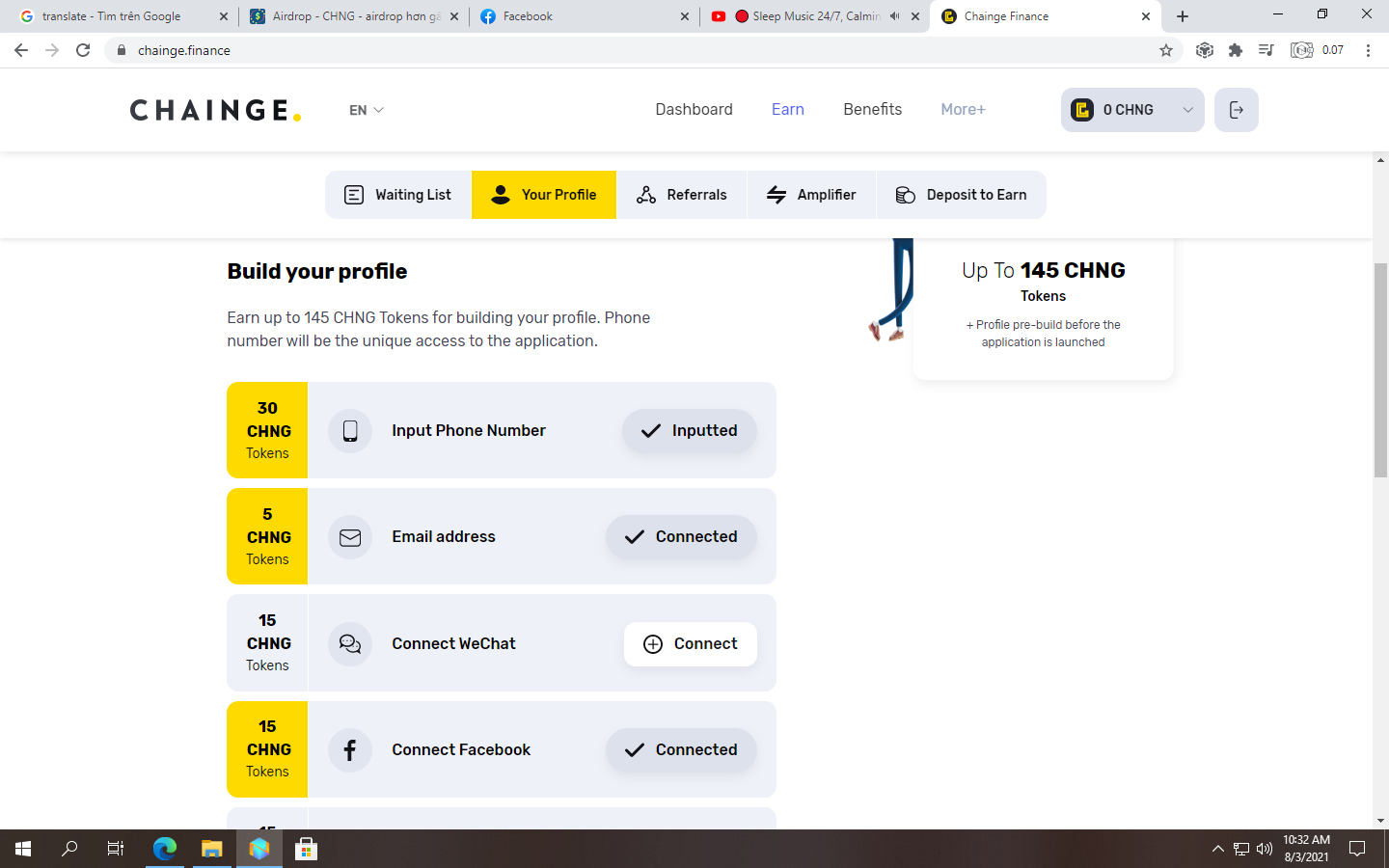Click the cube extension icon in toolbar
The image size is (1389, 868).
coord(1205,50)
